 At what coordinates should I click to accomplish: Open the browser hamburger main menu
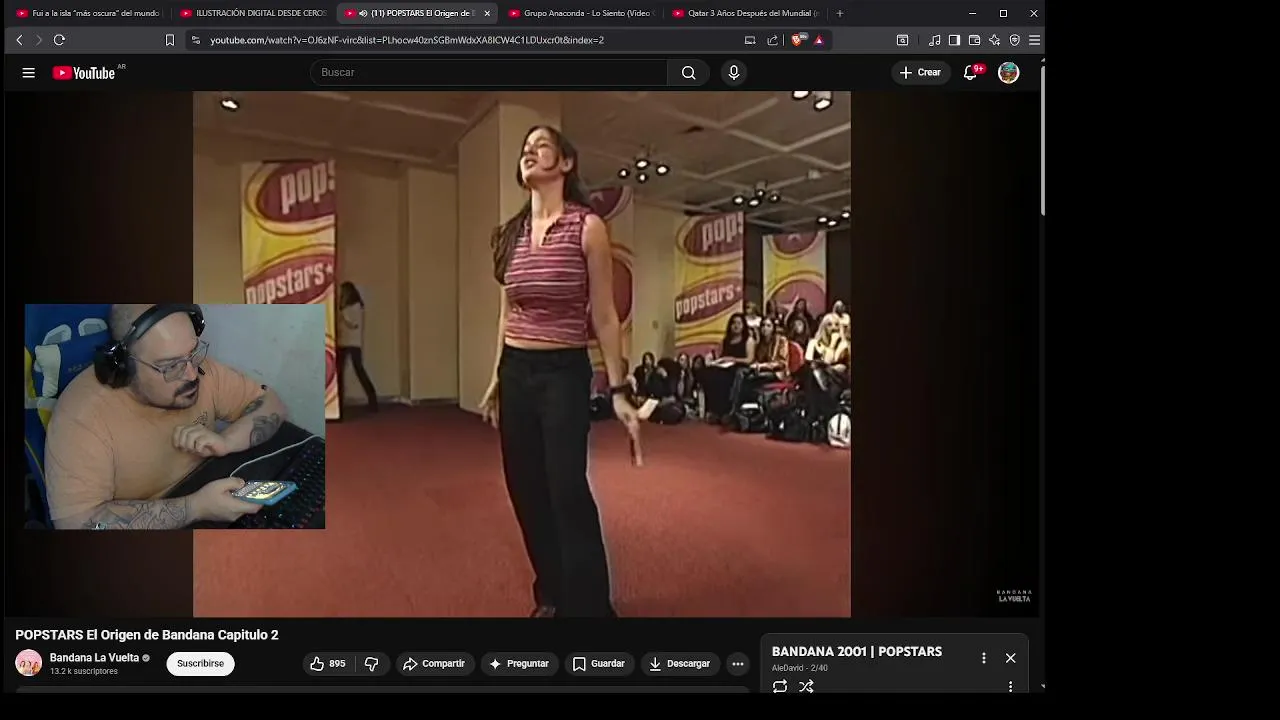pos(1034,40)
